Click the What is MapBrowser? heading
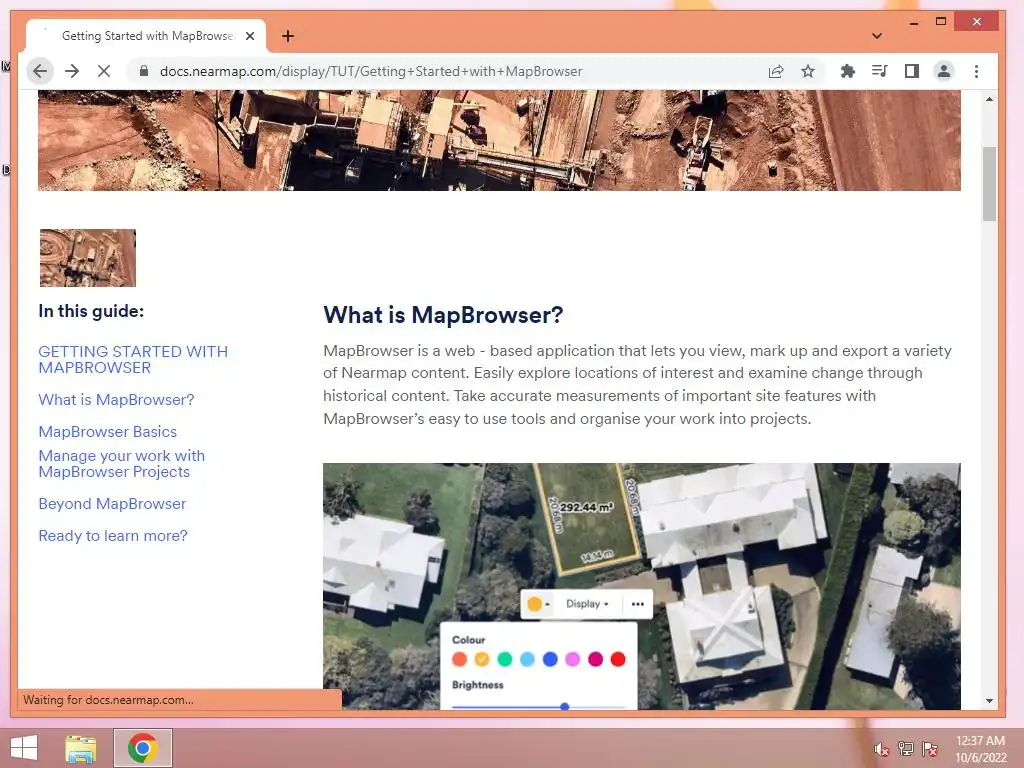This screenshot has width=1024, height=768. tap(443, 315)
